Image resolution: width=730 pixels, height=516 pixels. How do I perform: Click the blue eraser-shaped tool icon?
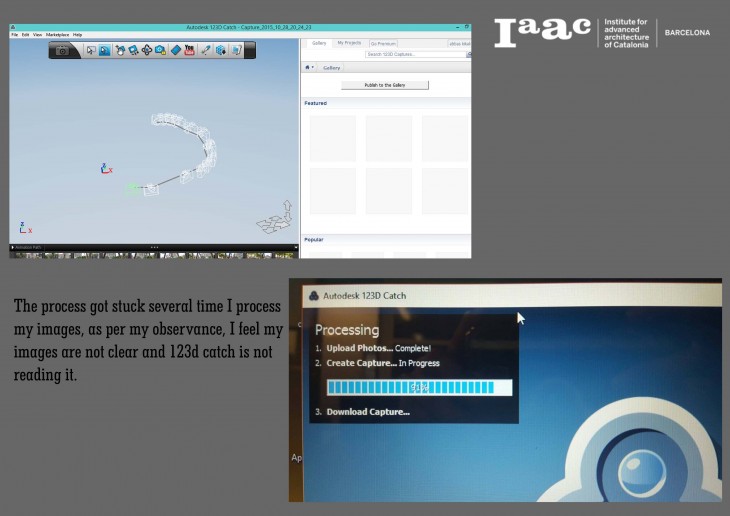coord(175,50)
